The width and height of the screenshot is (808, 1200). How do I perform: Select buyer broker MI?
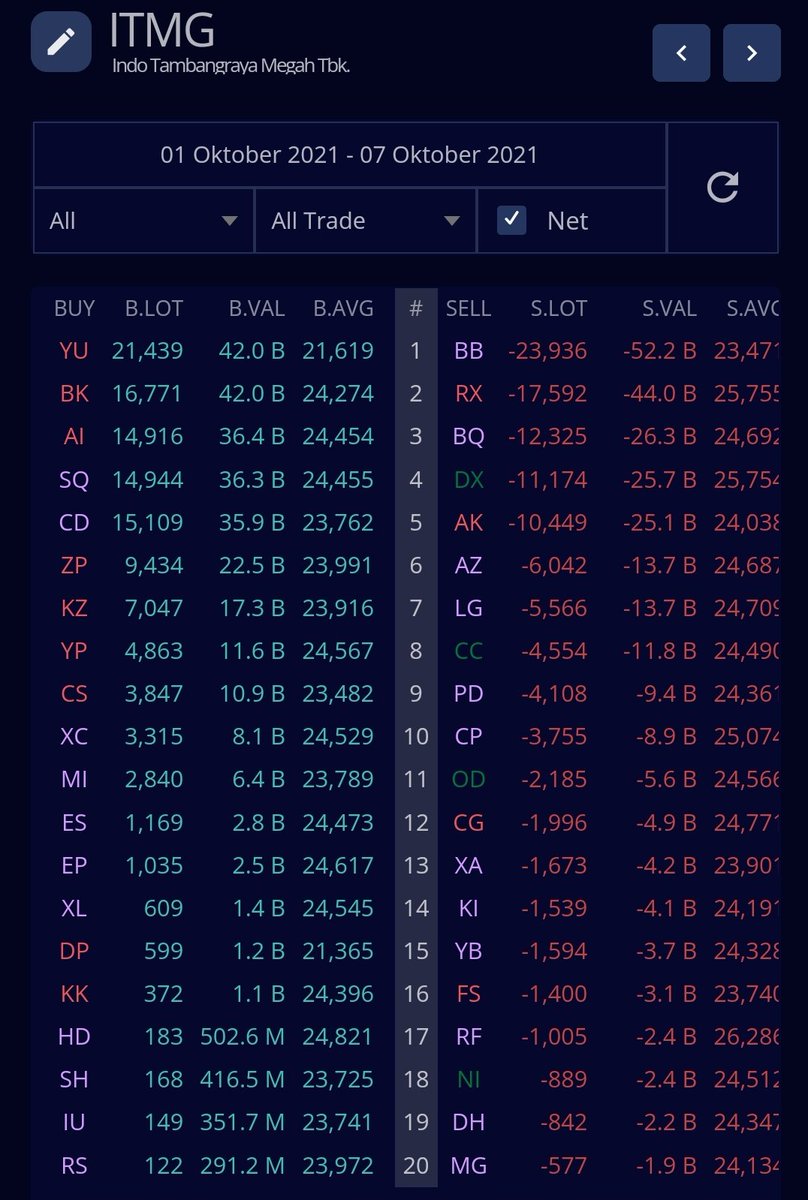[x=74, y=779]
